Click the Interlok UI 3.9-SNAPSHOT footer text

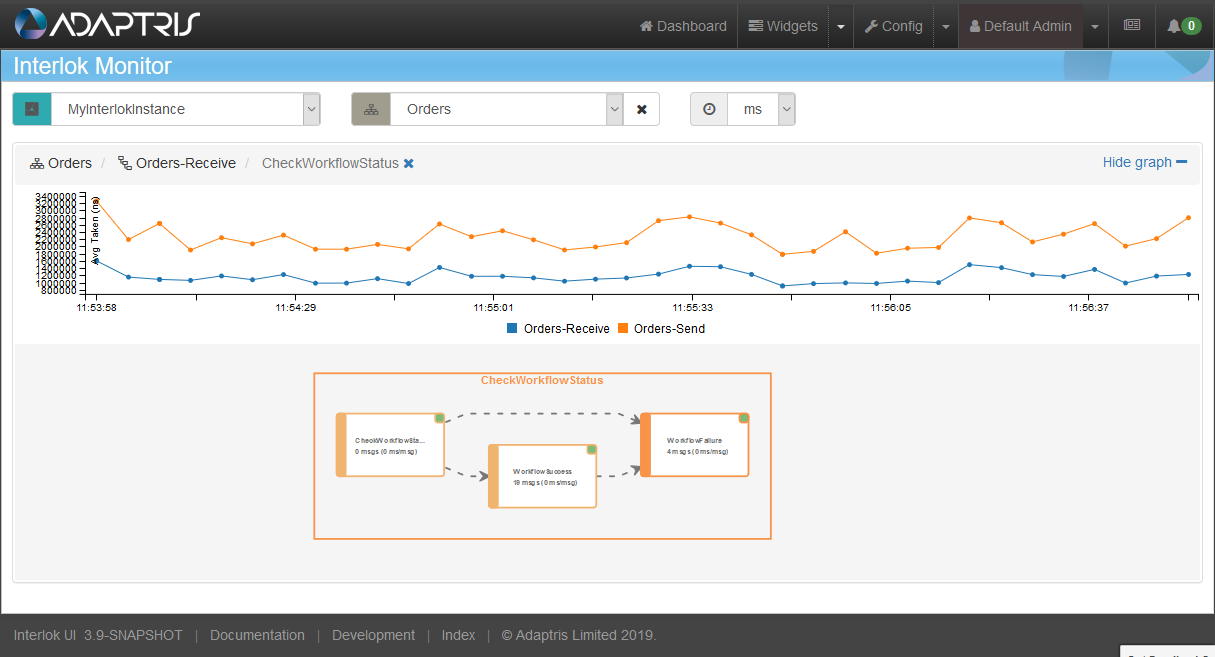[98, 635]
